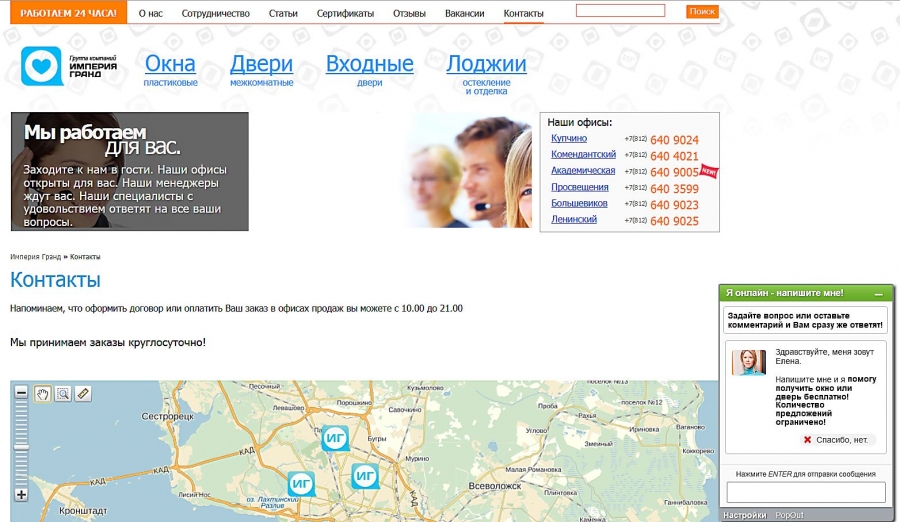The height and width of the screenshot is (522, 900).
Task: Select the ruler distance tool on map
Action: [83, 393]
